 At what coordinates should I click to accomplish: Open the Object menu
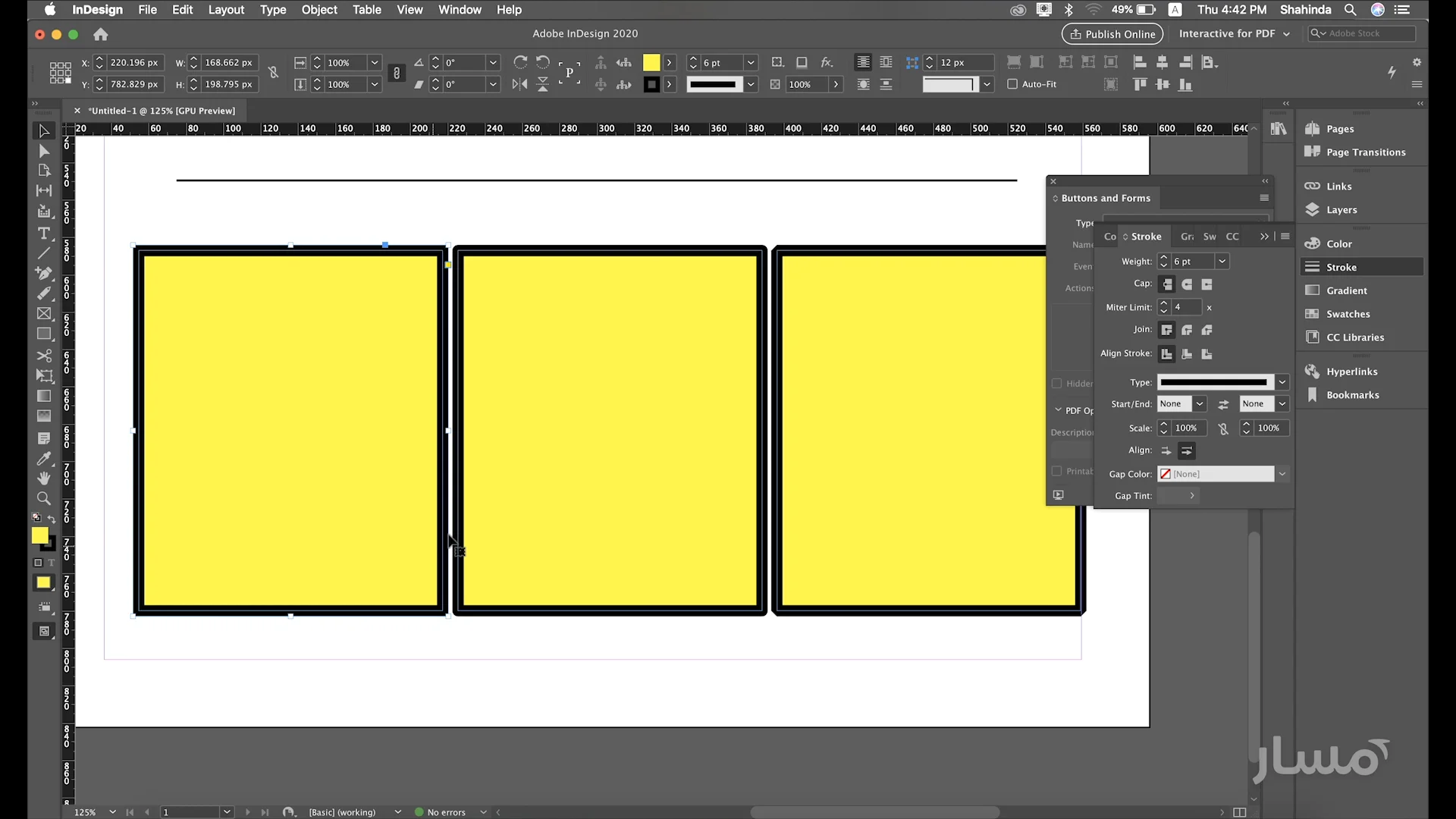pyautogui.click(x=319, y=10)
